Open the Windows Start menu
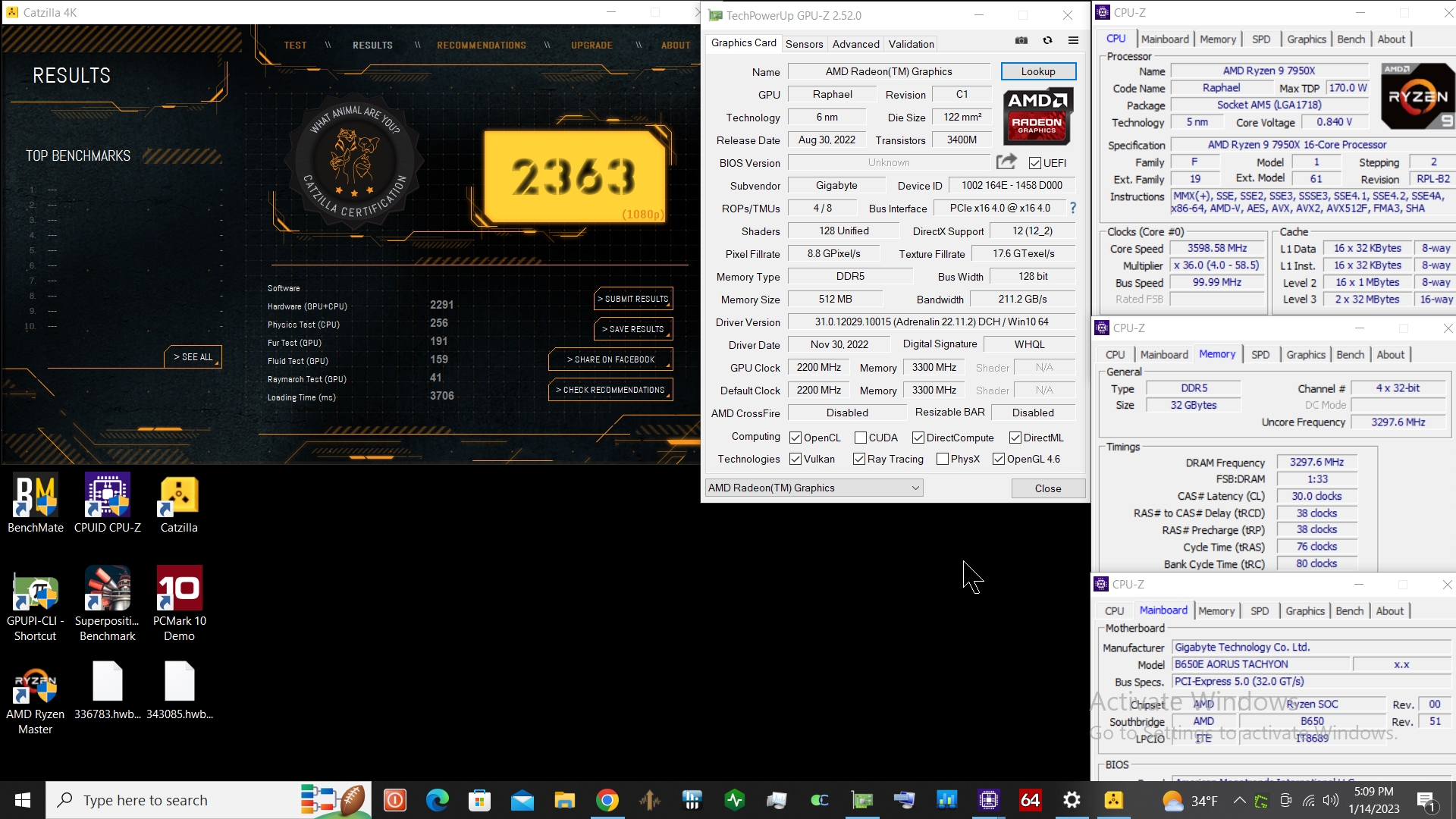The height and width of the screenshot is (819, 1456). point(23,800)
